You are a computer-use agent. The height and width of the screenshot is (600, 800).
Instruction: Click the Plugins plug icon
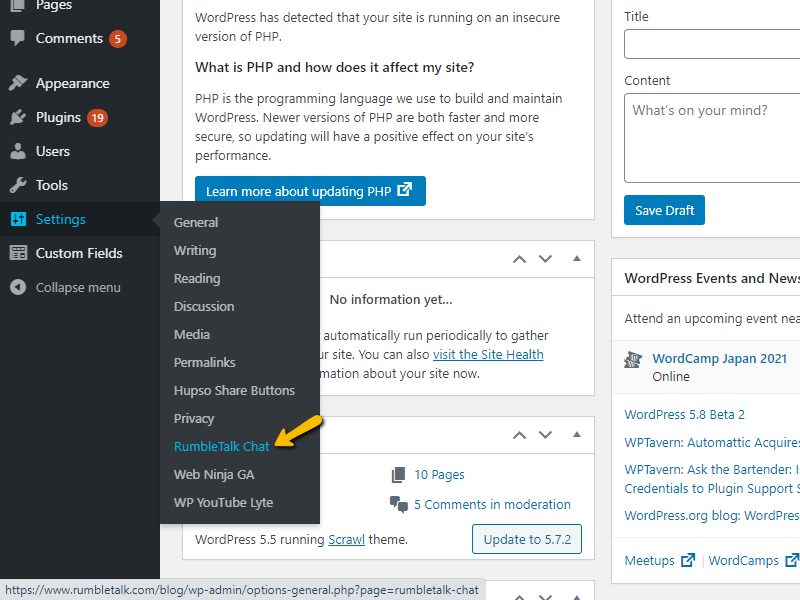18,117
